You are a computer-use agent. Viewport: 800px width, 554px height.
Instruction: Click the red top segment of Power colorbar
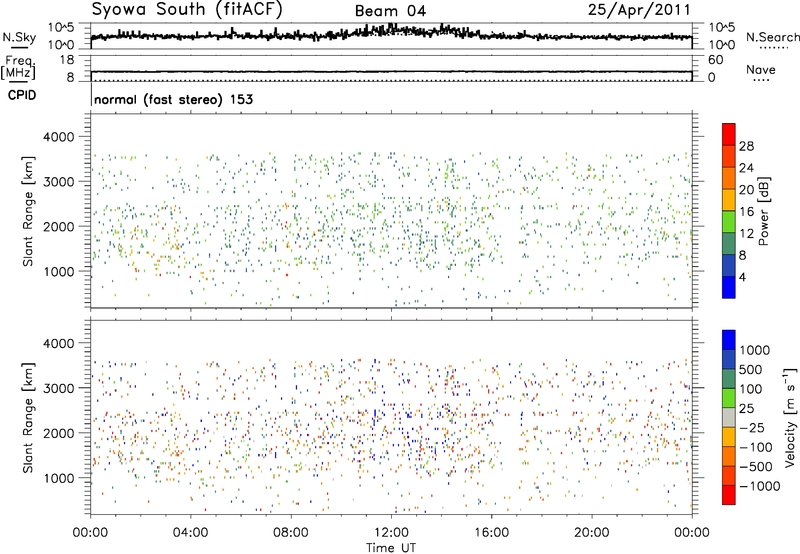click(x=729, y=134)
